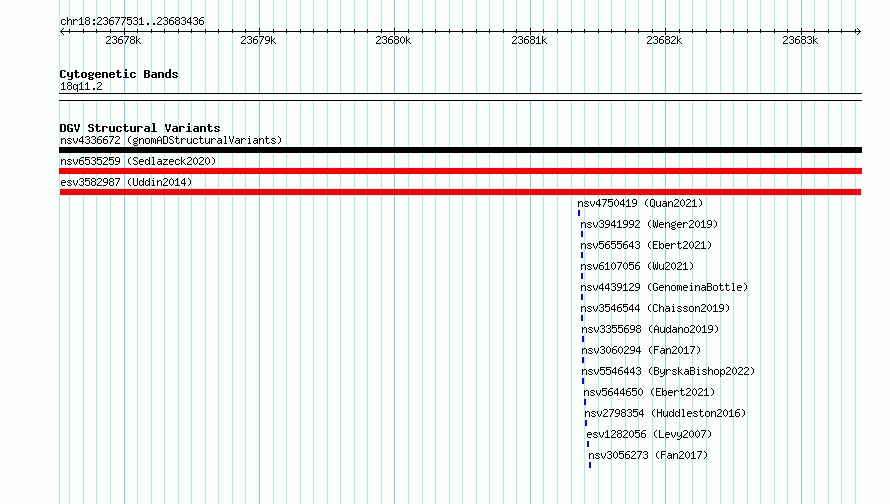Viewport: 890px width, 504px height.
Task: Select the DGV Structural Variants track title
Action: (x=140, y=128)
